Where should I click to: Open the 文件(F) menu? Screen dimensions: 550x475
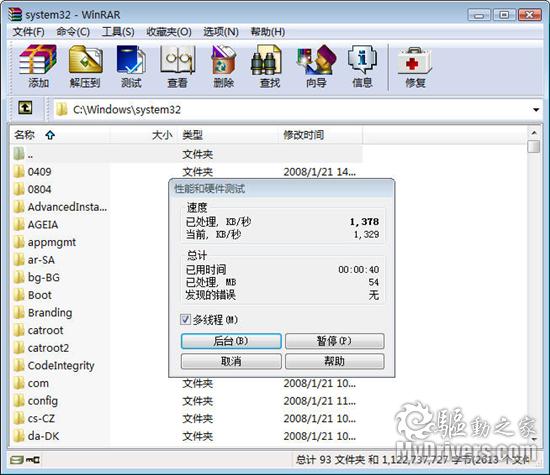click(x=28, y=32)
